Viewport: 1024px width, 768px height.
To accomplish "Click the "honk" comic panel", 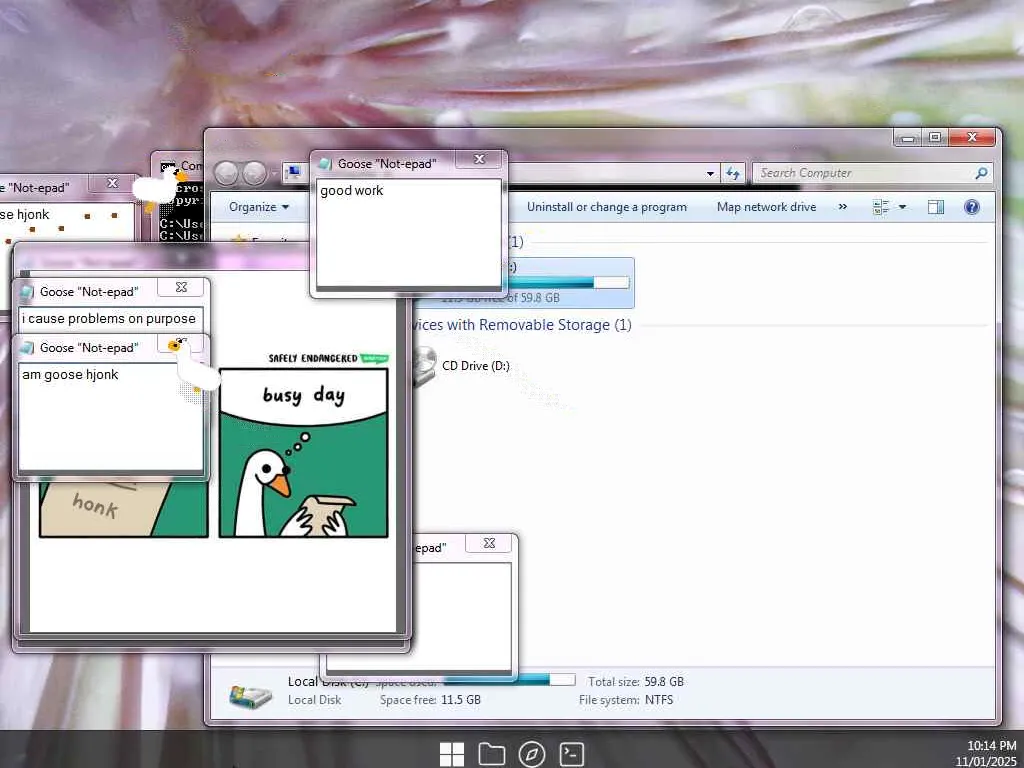I will pyautogui.click(x=123, y=509).
